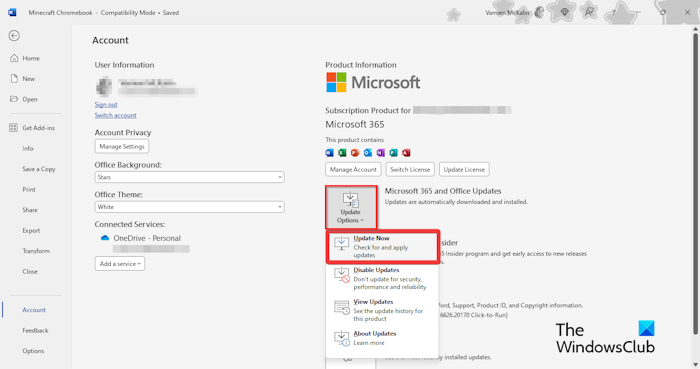Select Transform in the sidebar
Image resolution: width=700 pixels, height=369 pixels.
36,251
